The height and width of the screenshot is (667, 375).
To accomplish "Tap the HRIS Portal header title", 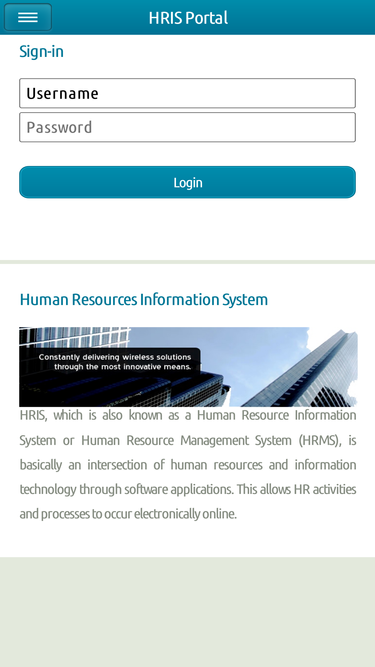I will tap(188, 18).
